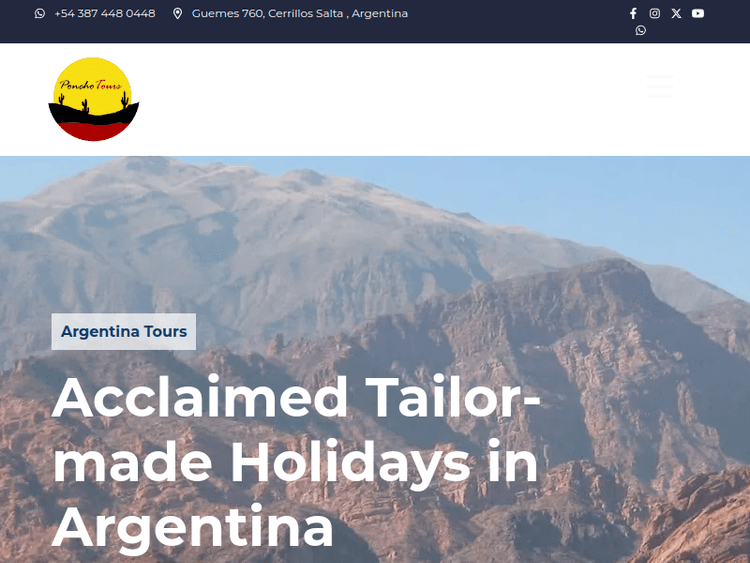This screenshot has height=563, width=750.
Task: Select the Argentina Tours label badge
Action: click(124, 331)
